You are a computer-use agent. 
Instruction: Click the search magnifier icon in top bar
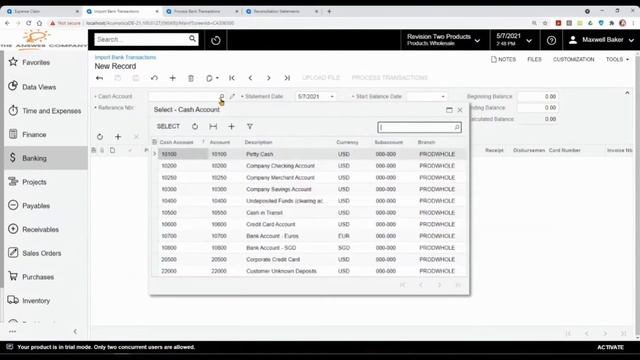(192, 39)
